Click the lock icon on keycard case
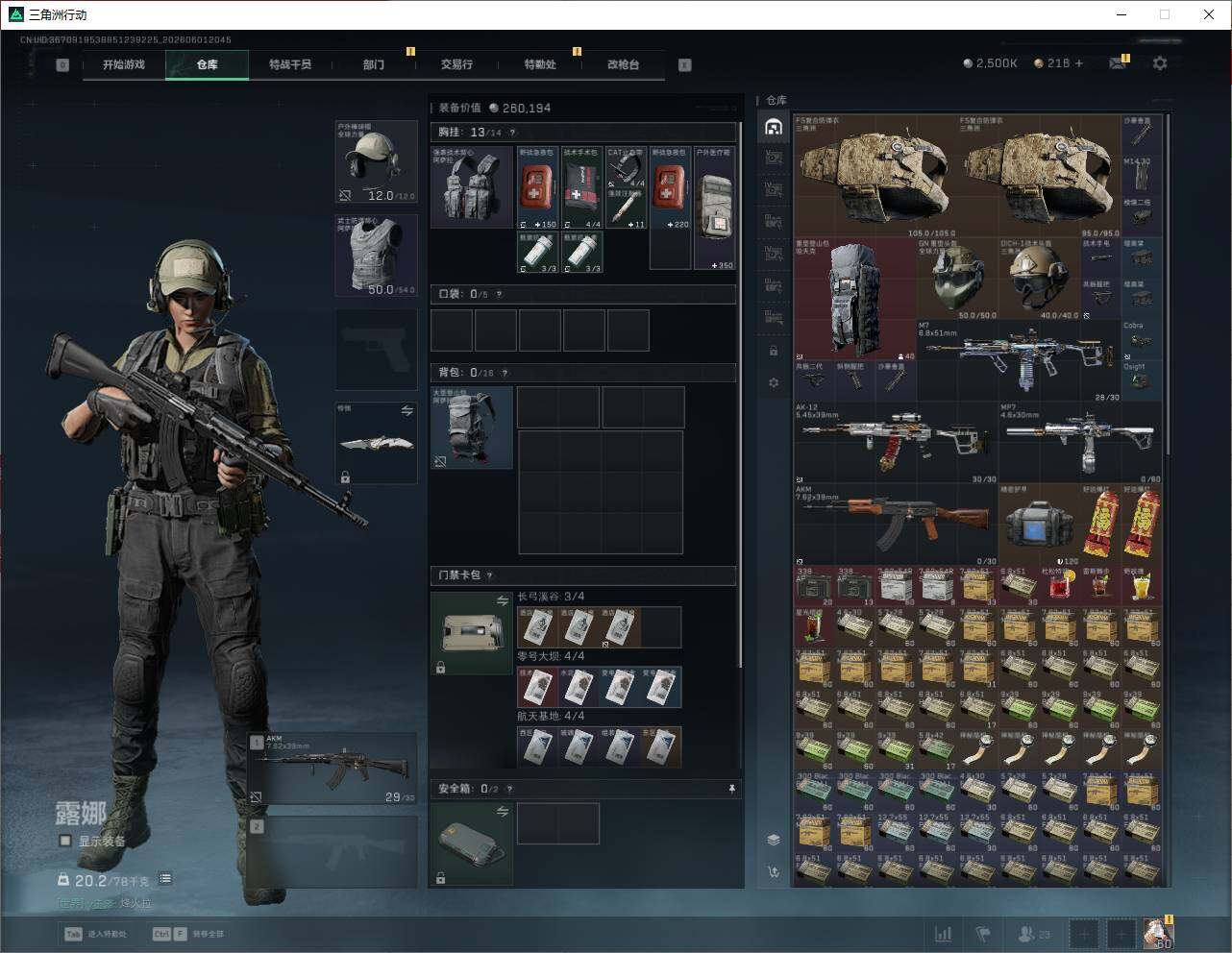 pyautogui.click(x=441, y=667)
